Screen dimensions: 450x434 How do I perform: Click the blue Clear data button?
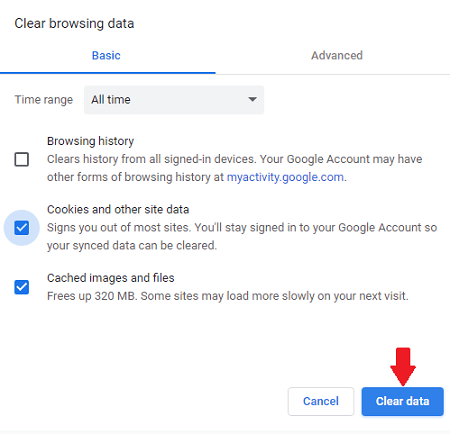(402, 401)
